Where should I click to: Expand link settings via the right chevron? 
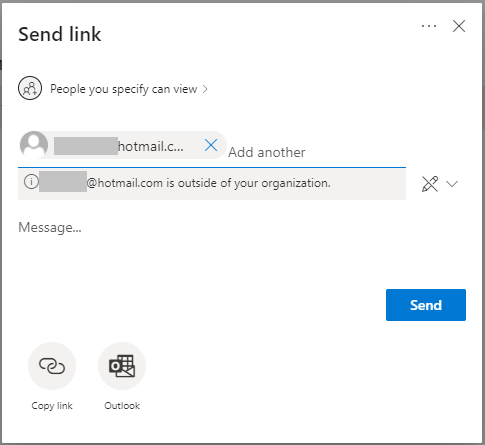click(205, 89)
